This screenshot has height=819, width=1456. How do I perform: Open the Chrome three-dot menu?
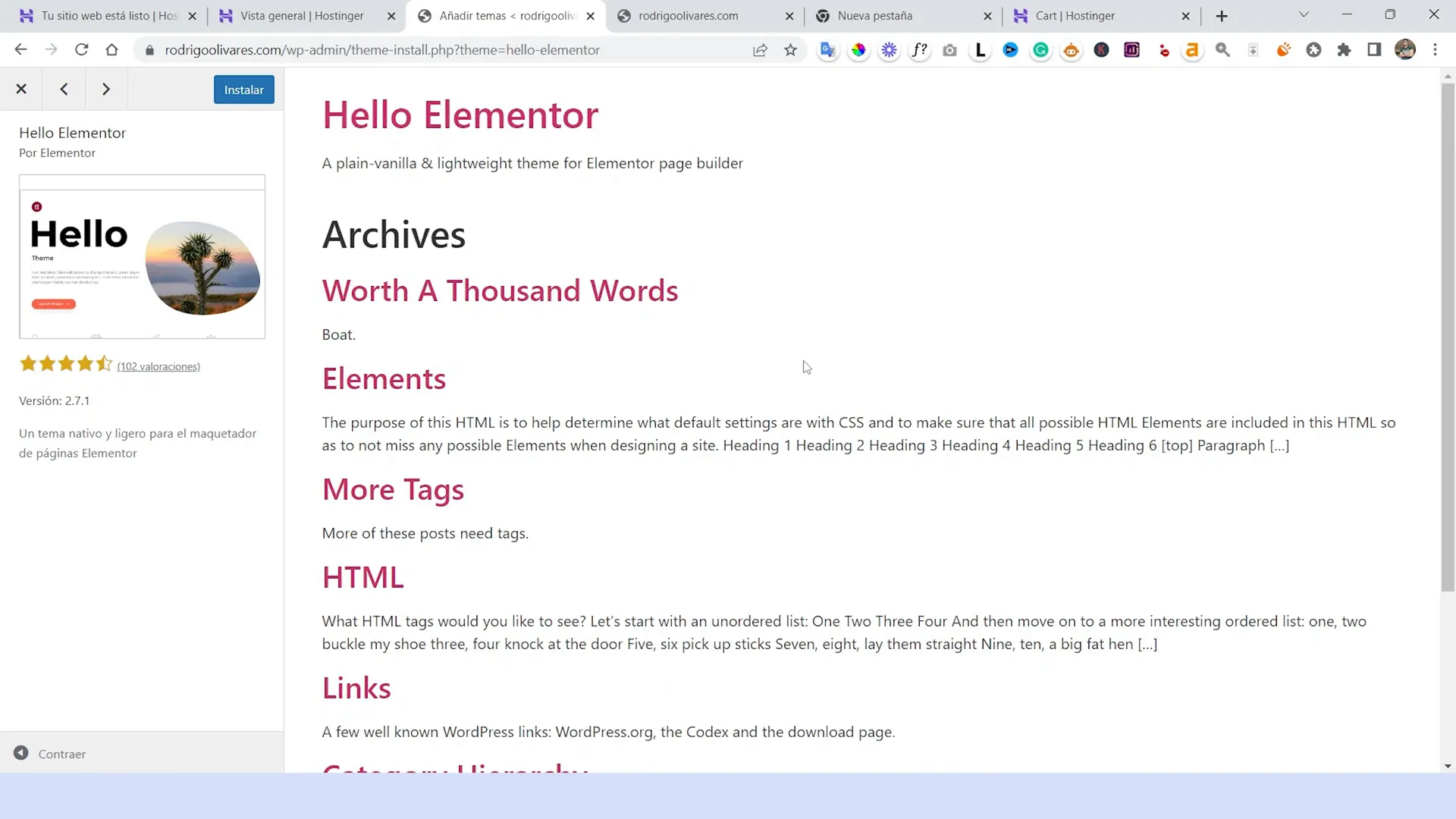point(1436,50)
